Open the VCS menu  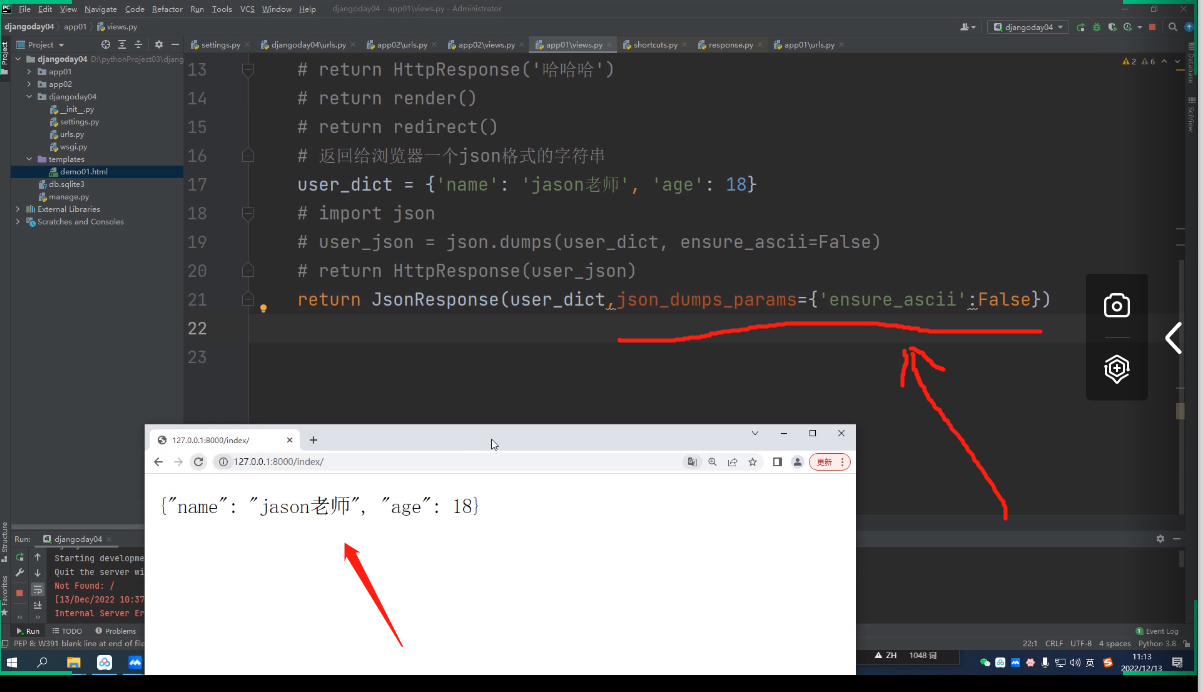[x=247, y=9]
